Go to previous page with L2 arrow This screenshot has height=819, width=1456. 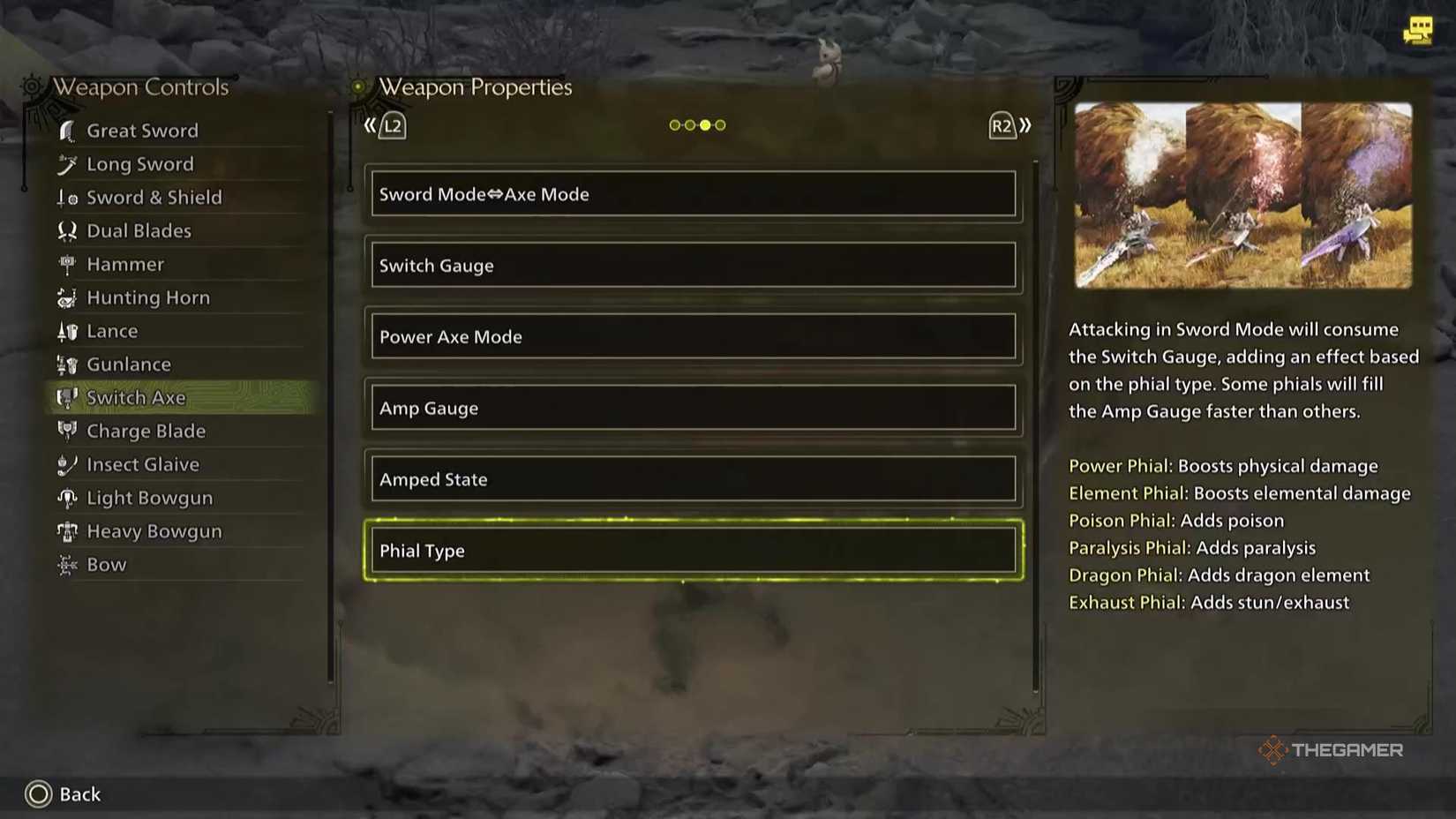click(x=385, y=126)
